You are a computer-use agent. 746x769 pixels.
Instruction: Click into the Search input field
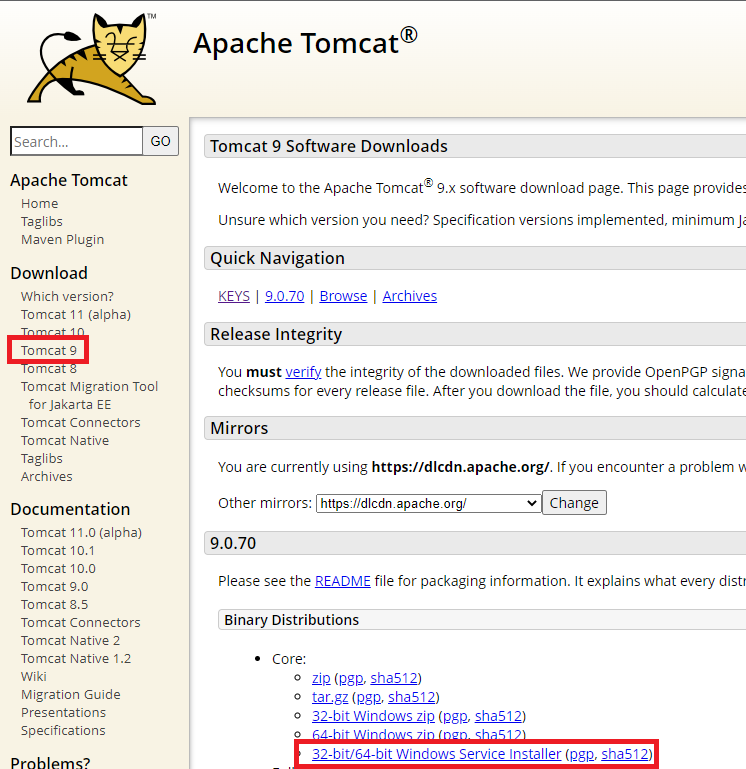[x=77, y=141]
